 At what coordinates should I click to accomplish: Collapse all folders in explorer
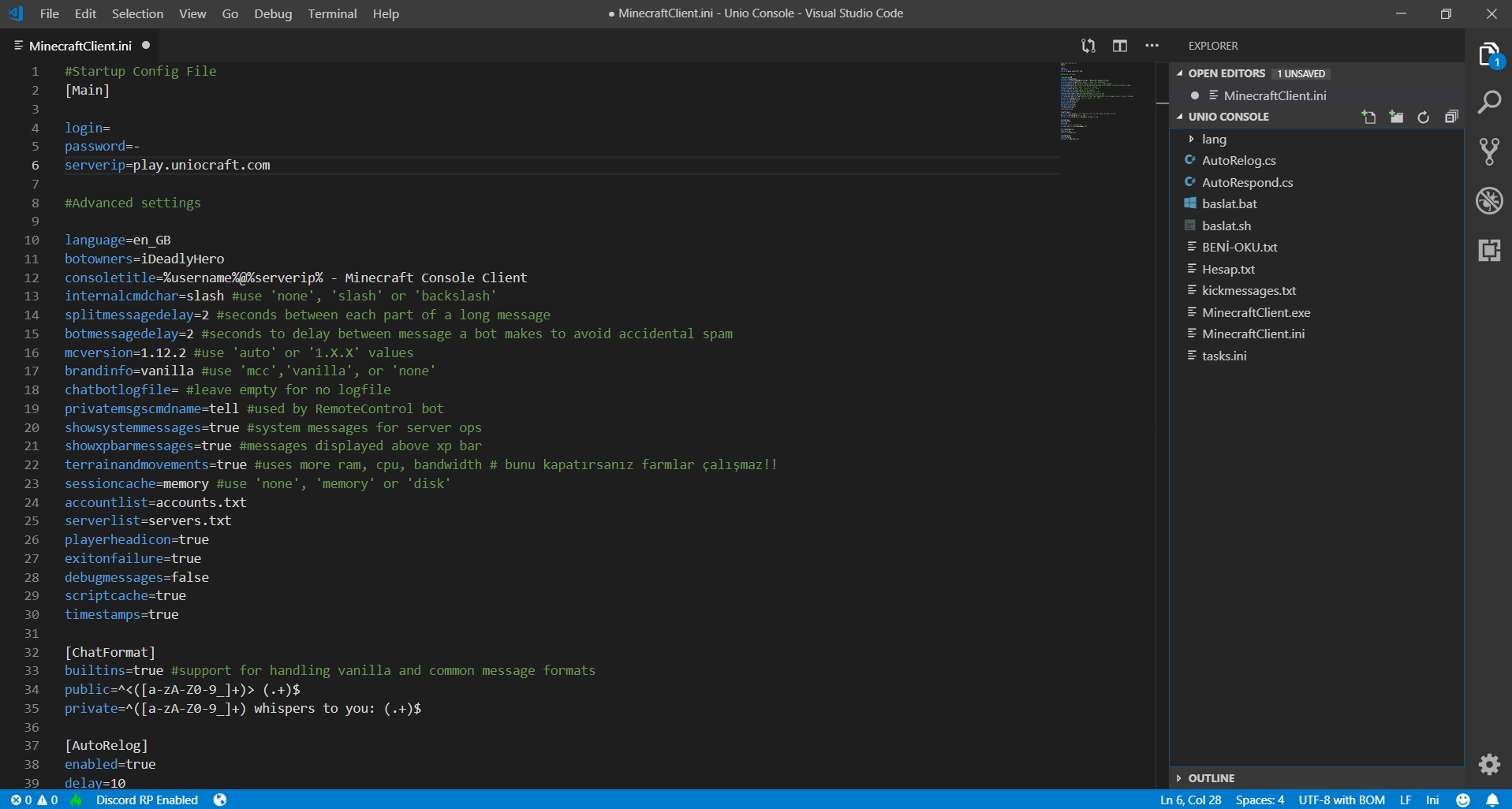pyautogui.click(x=1451, y=117)
